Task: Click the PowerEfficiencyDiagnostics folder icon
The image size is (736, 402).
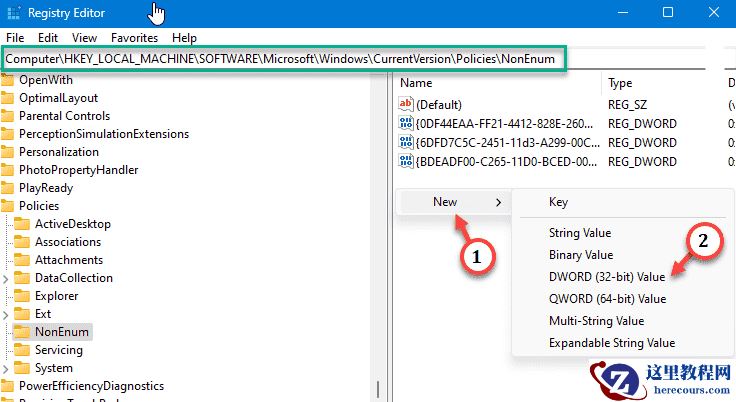Action: (7, 386)
